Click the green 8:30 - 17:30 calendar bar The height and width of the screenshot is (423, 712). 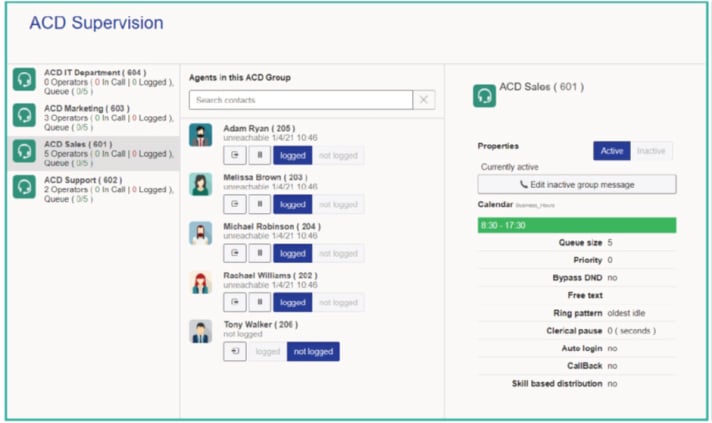(576, 225)
